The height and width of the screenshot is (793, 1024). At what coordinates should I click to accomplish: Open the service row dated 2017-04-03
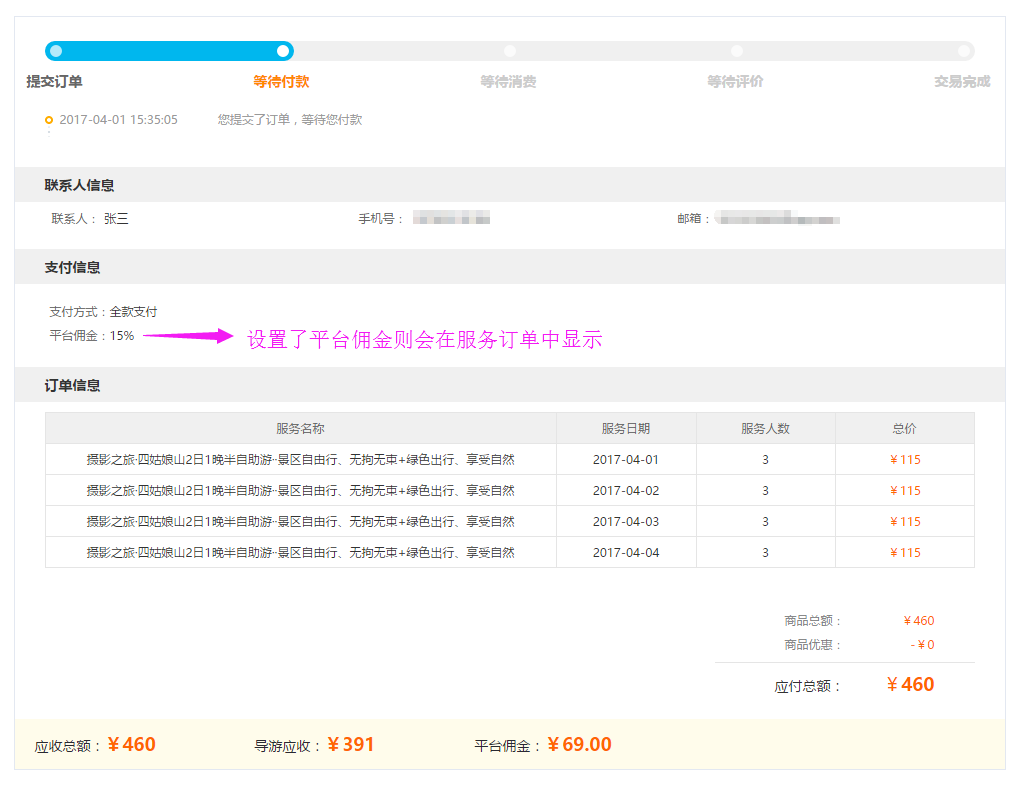tap(300, 522)
